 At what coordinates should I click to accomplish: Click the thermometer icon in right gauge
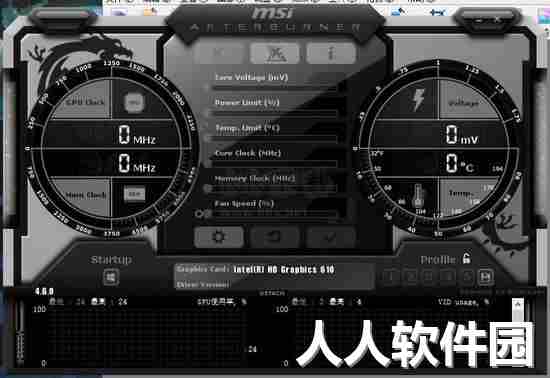tap(417, 196)
